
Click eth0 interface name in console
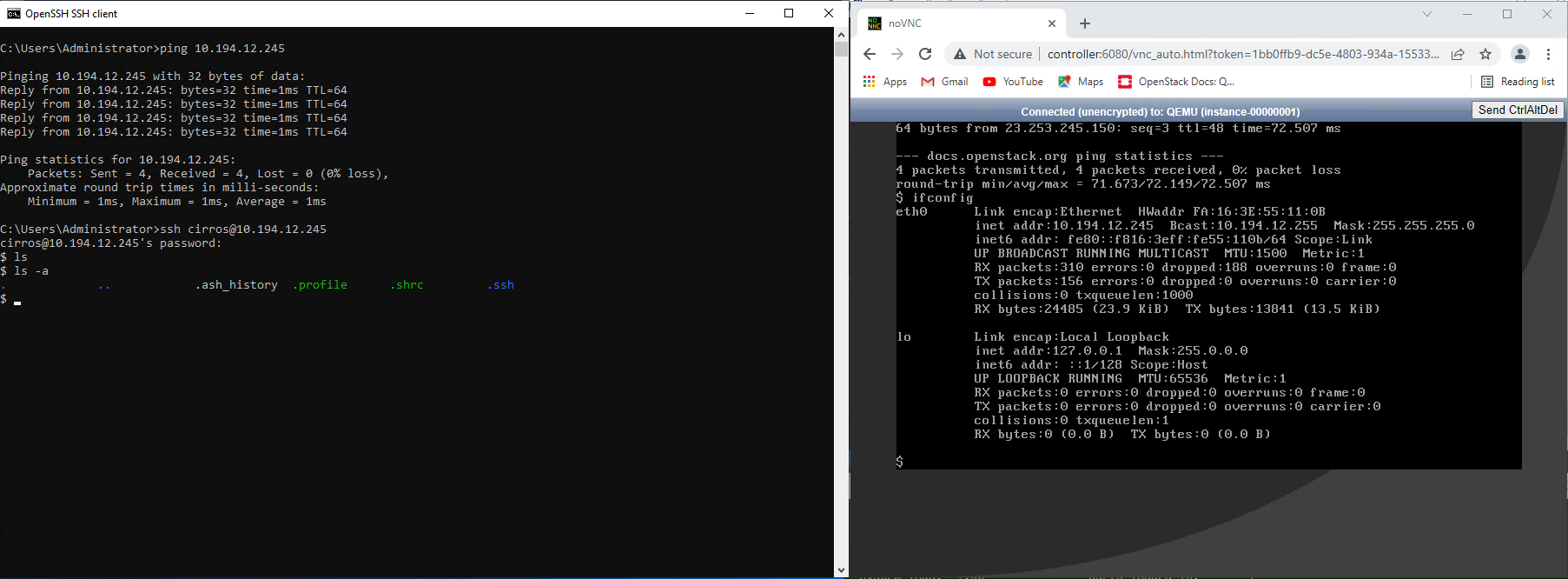coord(911,212)
